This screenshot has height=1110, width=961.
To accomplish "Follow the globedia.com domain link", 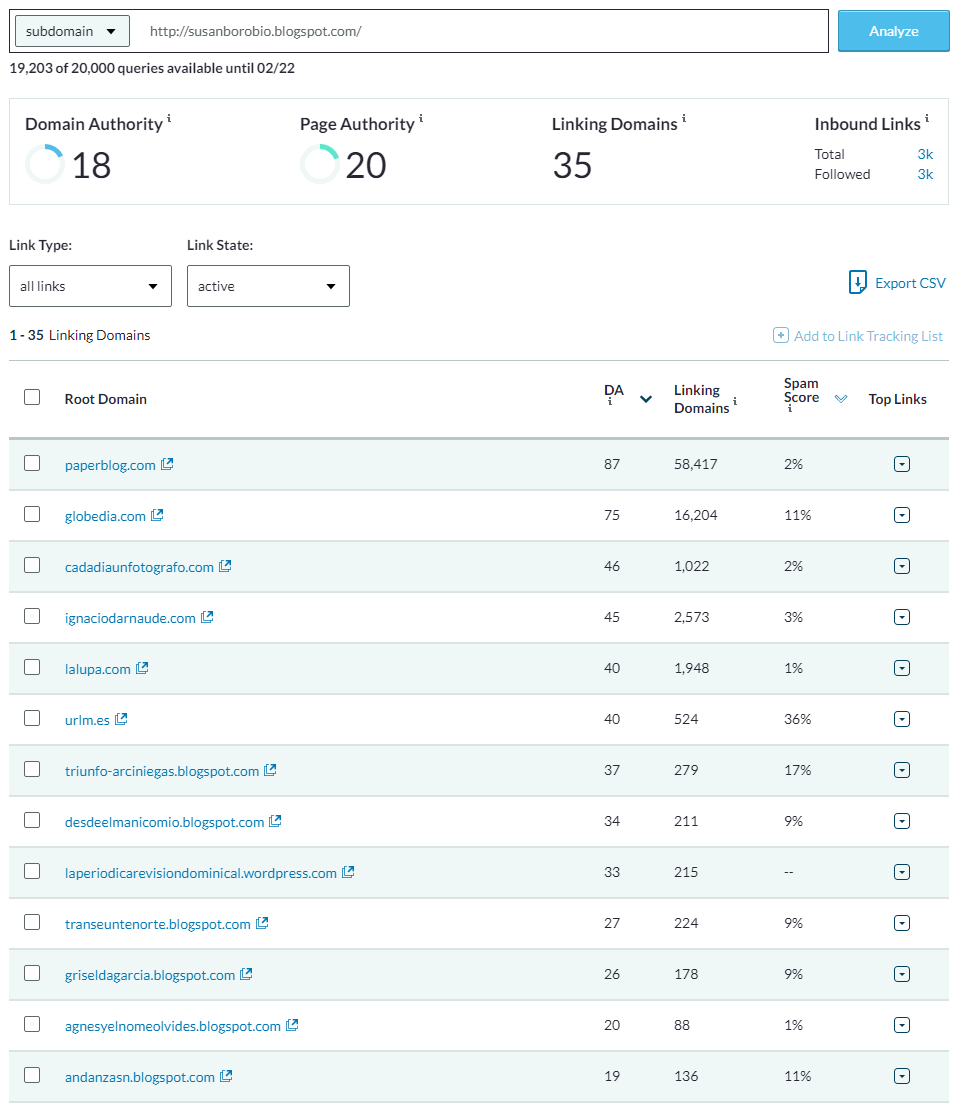I will click(104, 515).
